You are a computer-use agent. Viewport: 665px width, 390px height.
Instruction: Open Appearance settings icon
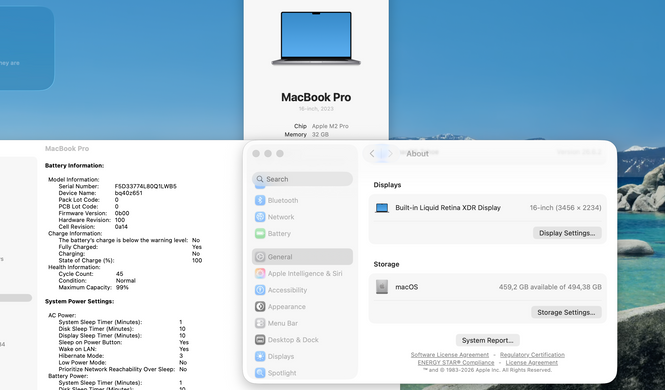click(x=260, y=306)
